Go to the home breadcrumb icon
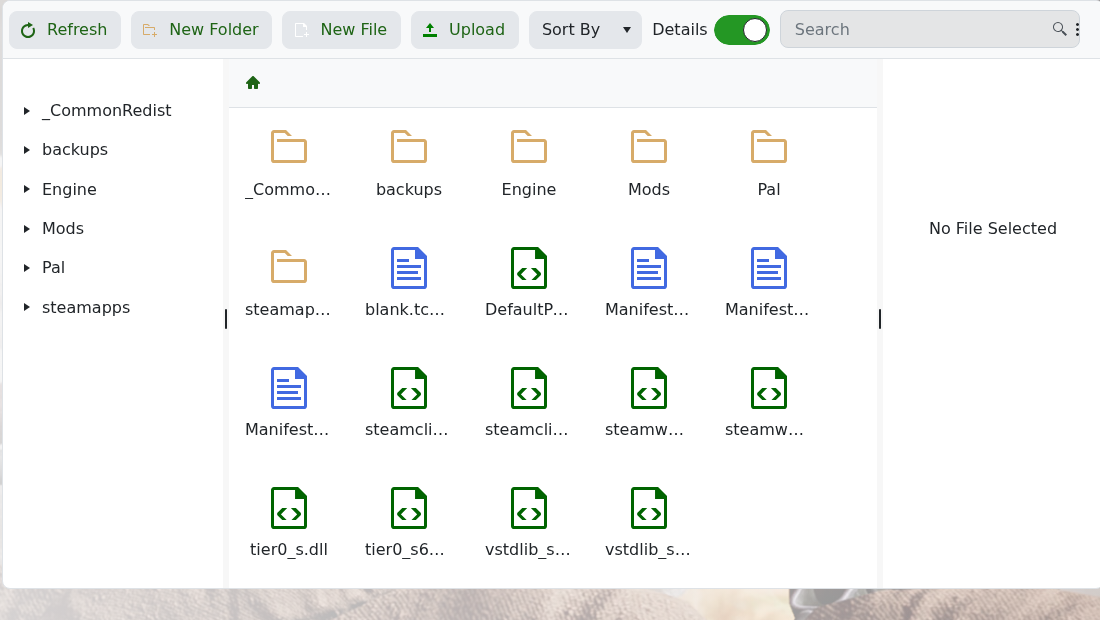The width and height of the screenshot is (1100, 620). pyautogui.click(x=253, y=83)
